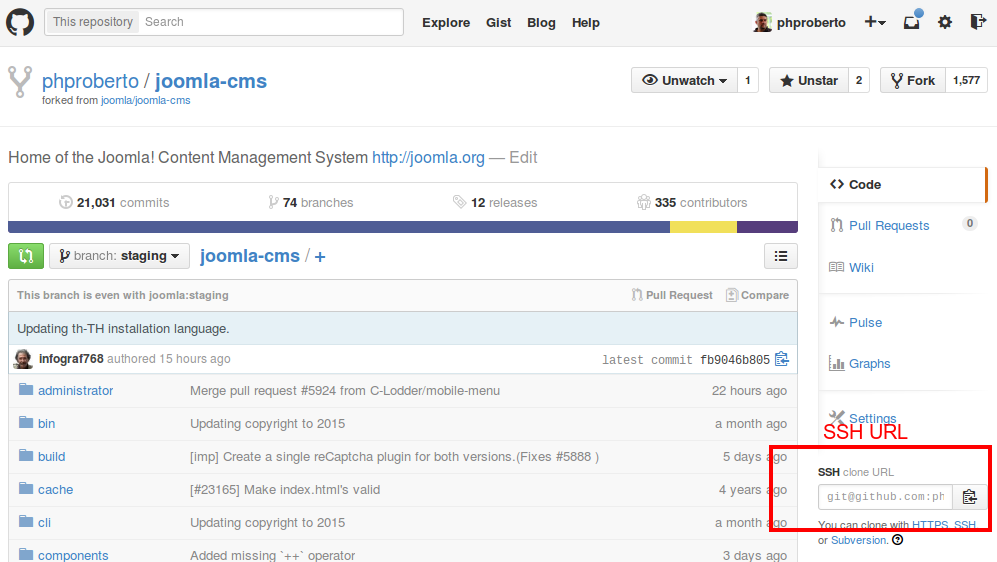Open the cache folder

(55, 490)
